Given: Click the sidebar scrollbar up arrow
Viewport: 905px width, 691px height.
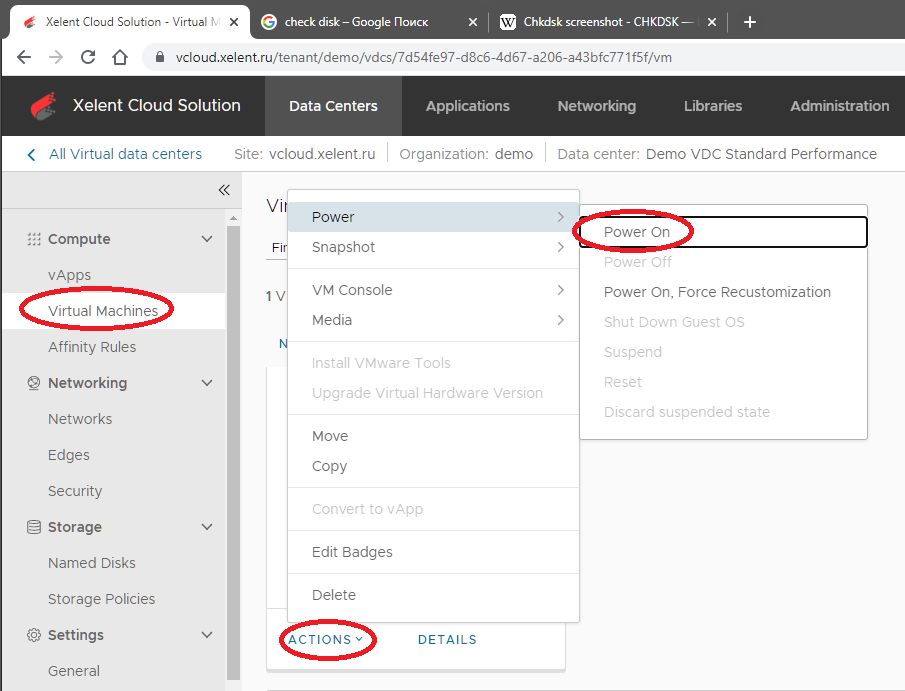Looking at the screenshot, I should click(x=233, y=218).
